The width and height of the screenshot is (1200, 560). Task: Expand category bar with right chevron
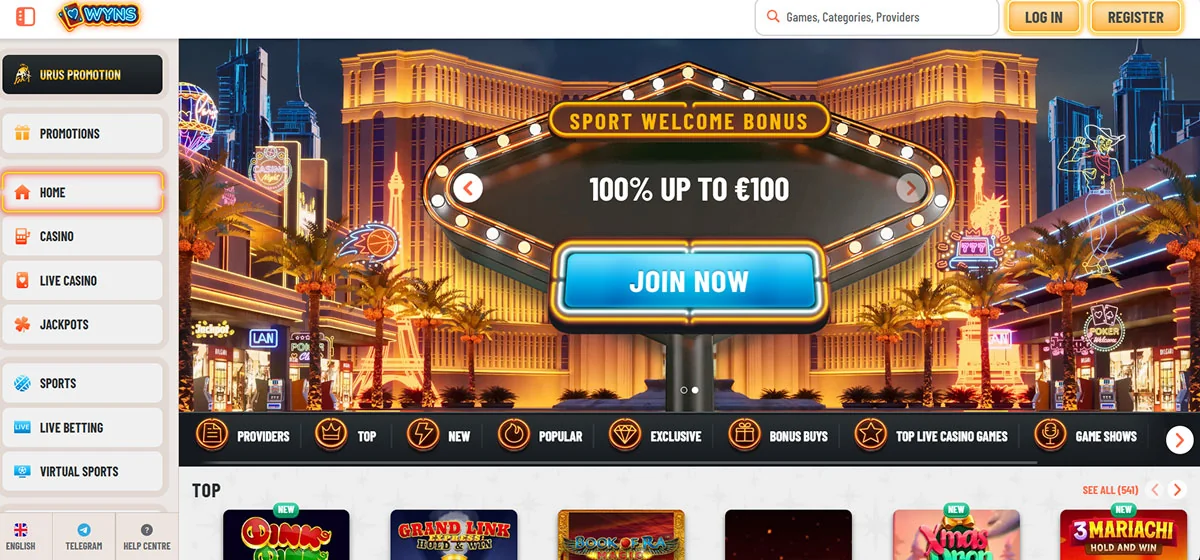tap(1180, 439)
